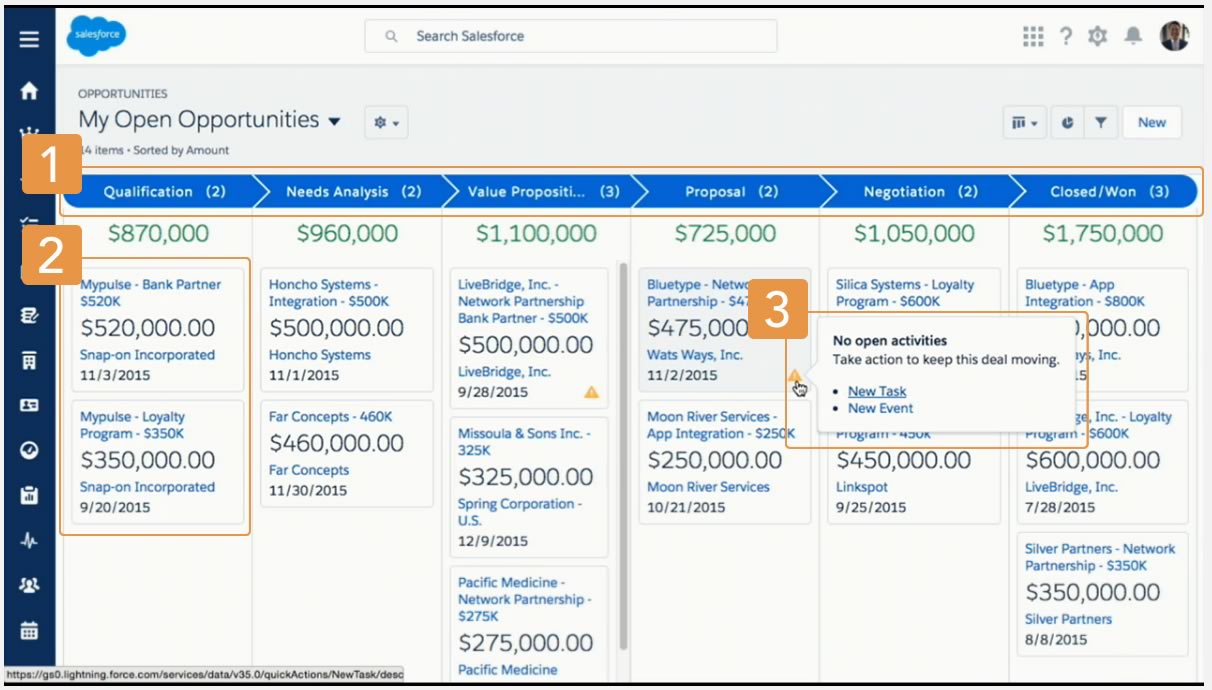
Task: Open Pacific Medicine - Network Partnership opportunity
Action: click(524, 599)
